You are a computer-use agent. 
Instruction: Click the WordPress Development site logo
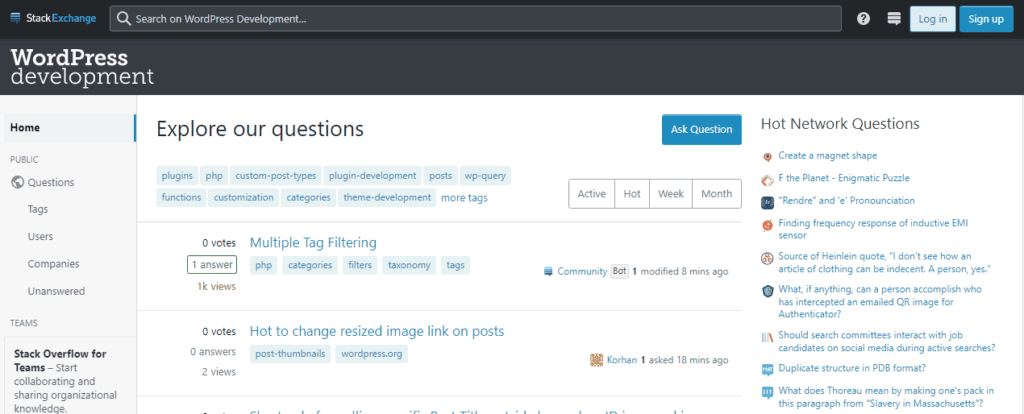pos(82,66)
